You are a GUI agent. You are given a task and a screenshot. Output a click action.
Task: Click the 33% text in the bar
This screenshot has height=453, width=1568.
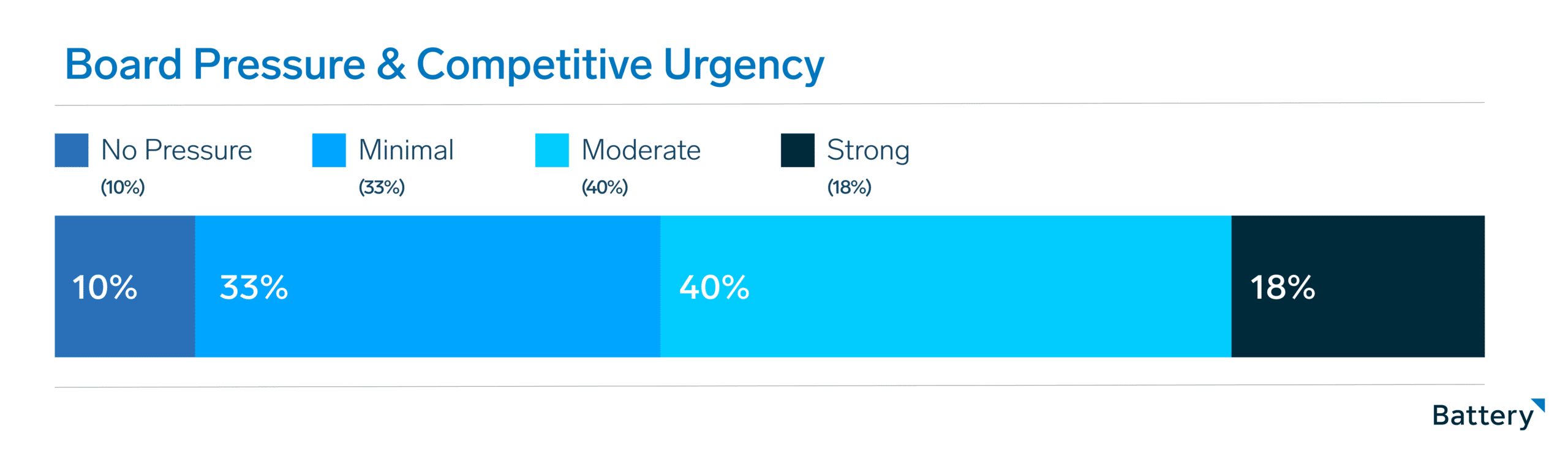point(254,287)
